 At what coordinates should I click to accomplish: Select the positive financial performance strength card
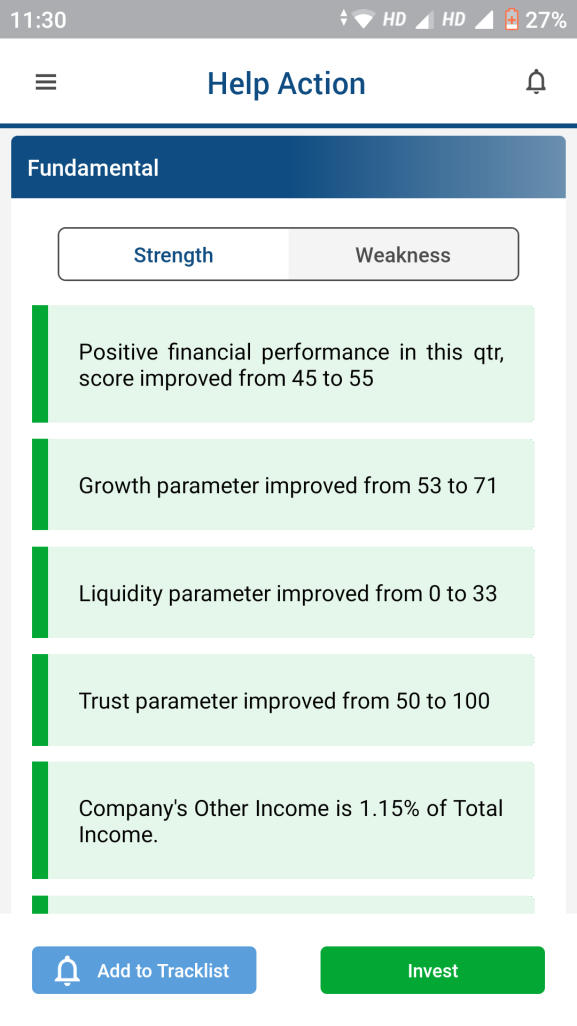coord(290,364)
